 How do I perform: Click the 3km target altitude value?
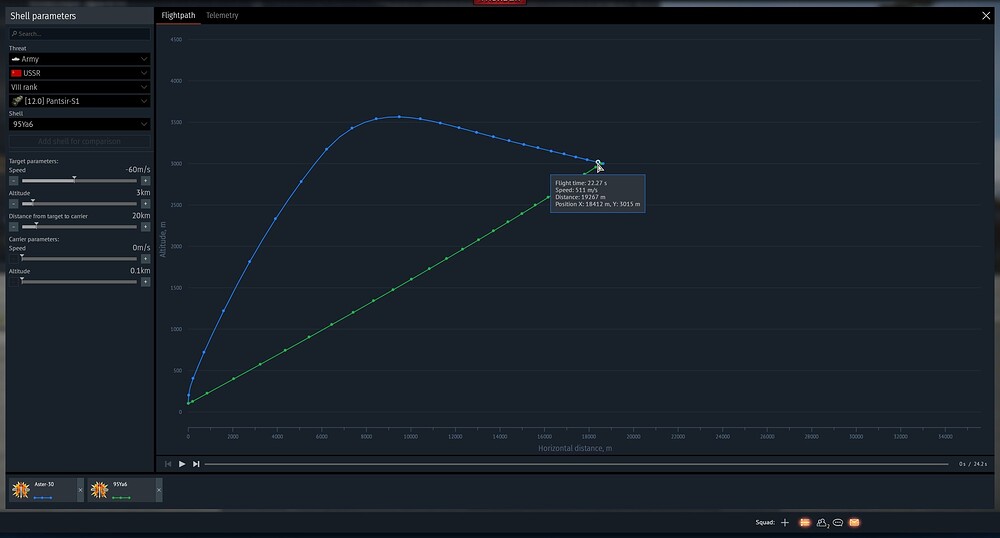(x=143, y=193)
